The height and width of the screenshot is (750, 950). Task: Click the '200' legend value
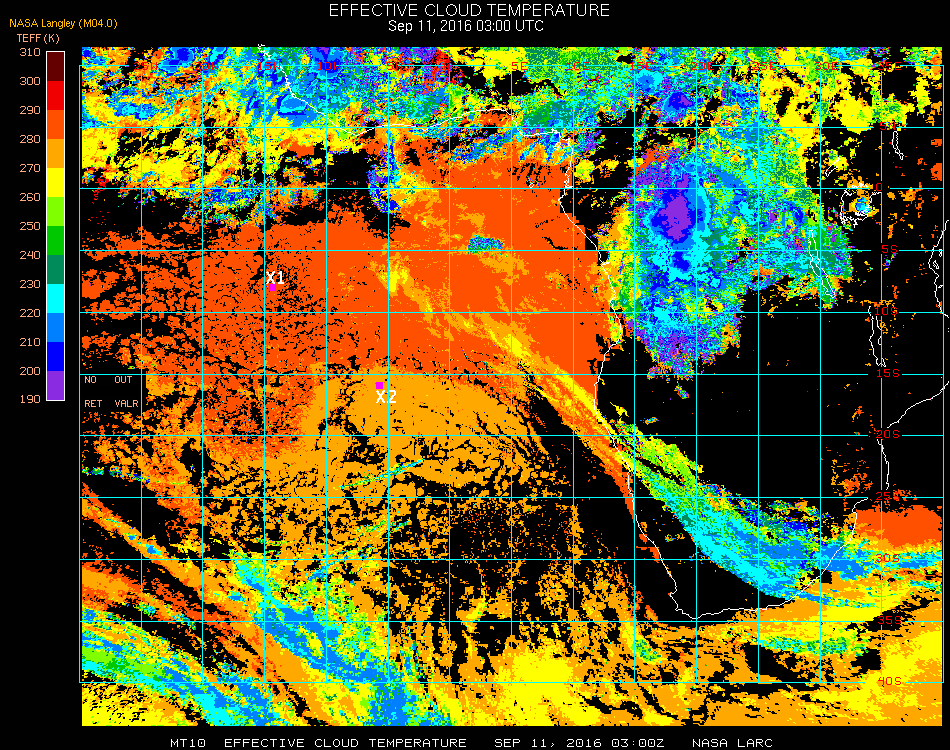30,371
